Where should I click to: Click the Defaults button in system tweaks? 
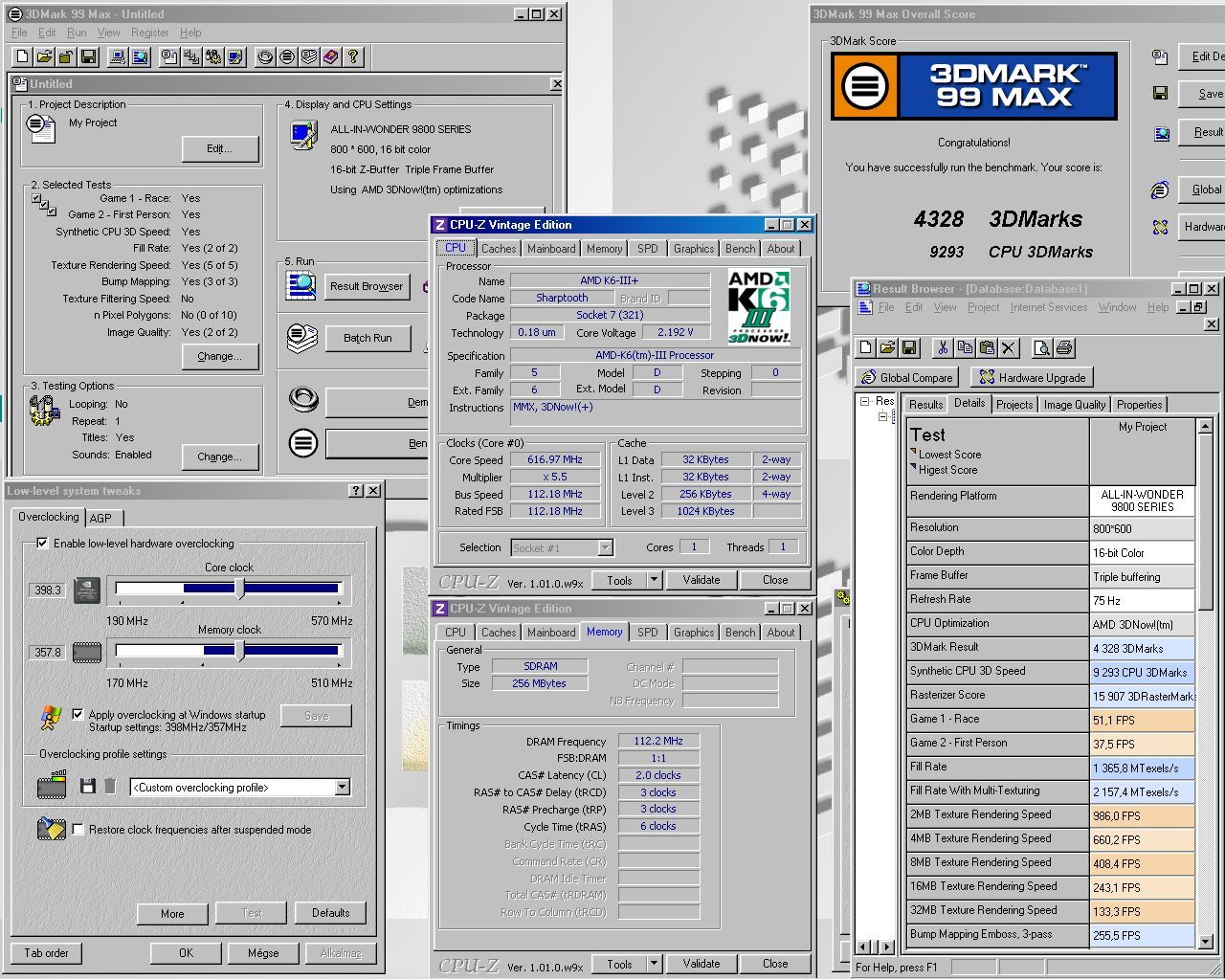(330, 913)
